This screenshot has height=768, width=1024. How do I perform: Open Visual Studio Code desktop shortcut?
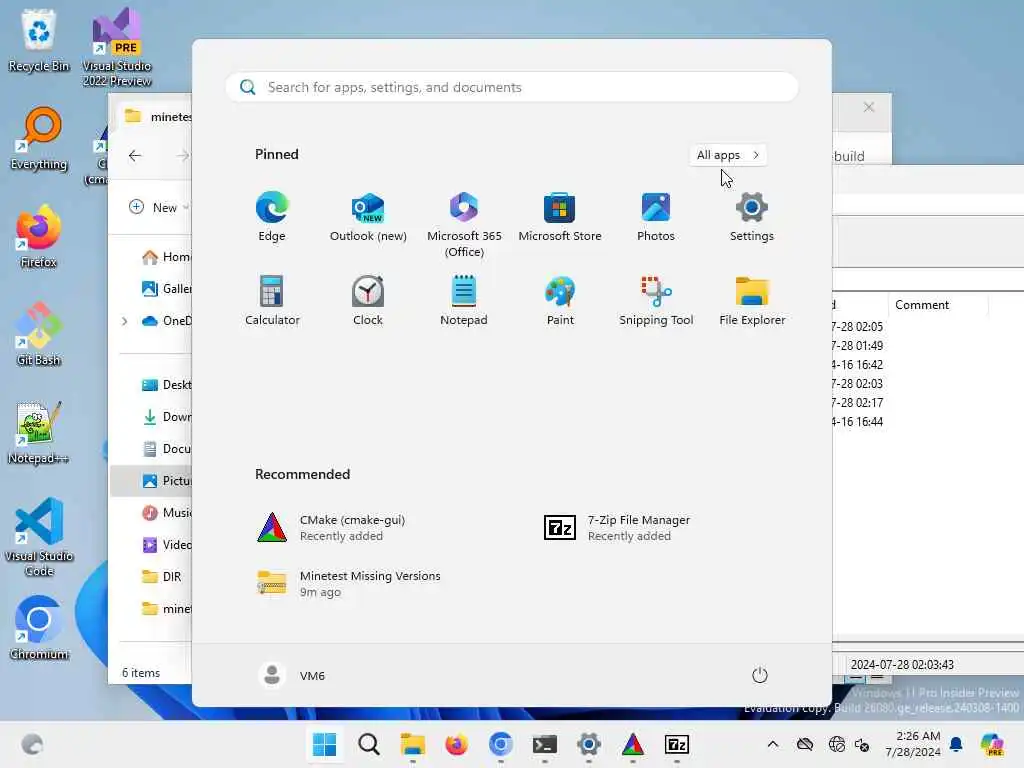pyautogui.click(x=39, y=537)
